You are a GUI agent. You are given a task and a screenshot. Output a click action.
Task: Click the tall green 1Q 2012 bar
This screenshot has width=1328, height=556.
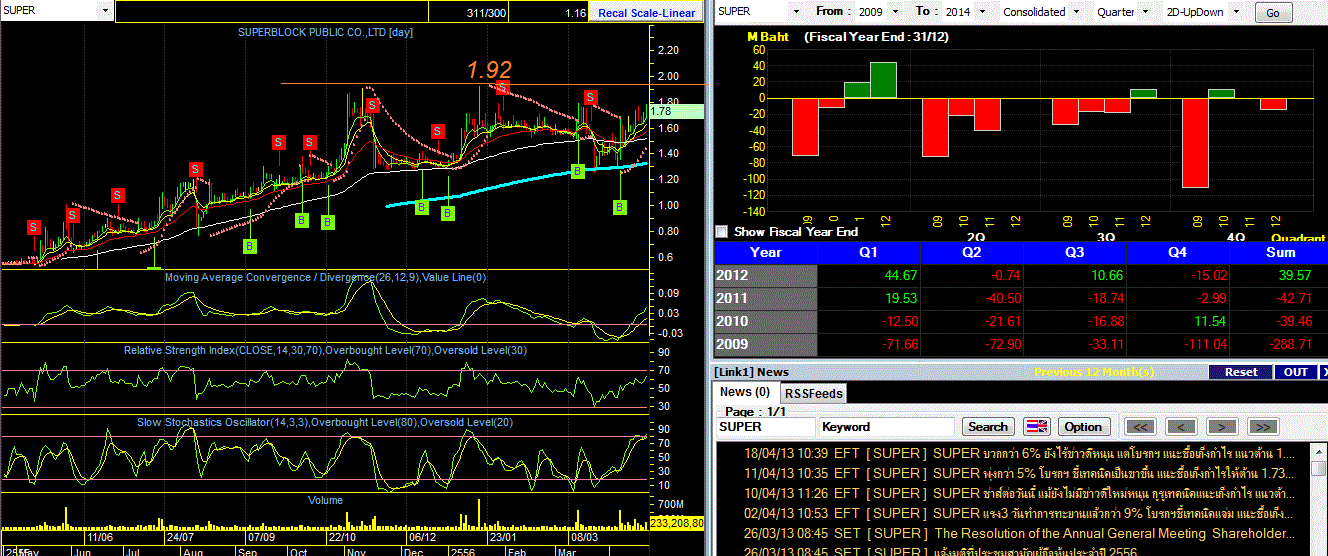point(883,80)
